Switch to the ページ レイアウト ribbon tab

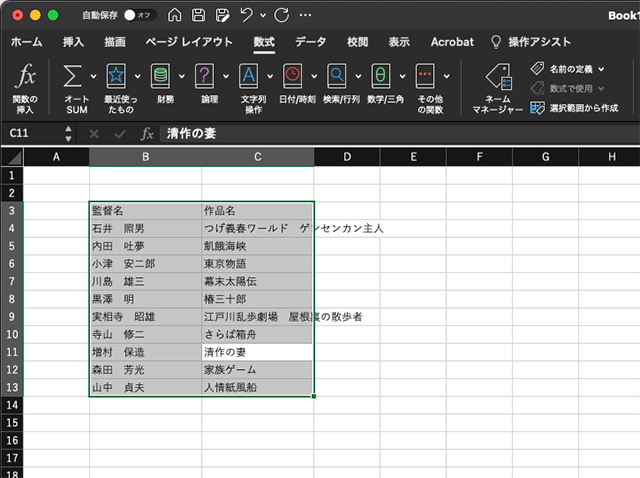coord(189,42)
